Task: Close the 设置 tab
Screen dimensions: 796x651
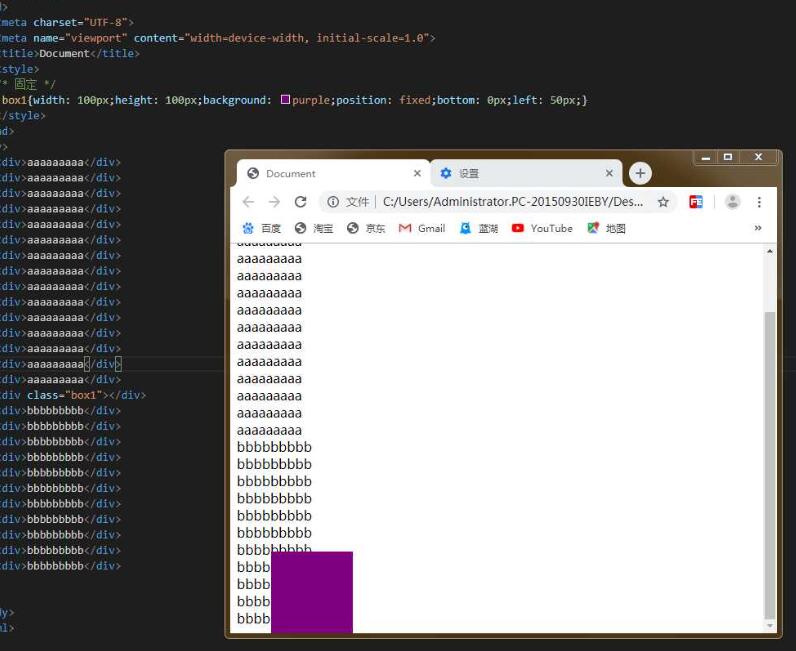Action: point(609,173)
